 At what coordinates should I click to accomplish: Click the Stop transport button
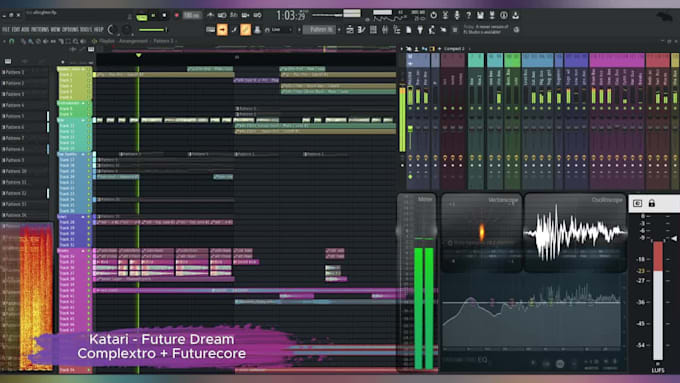pos(164,16)
